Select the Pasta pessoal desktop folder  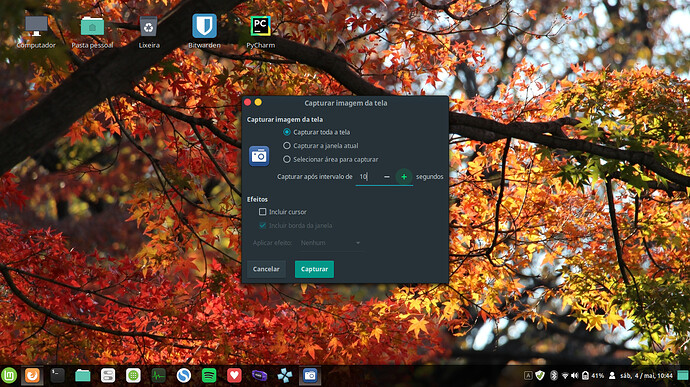[x=92, y=32]
